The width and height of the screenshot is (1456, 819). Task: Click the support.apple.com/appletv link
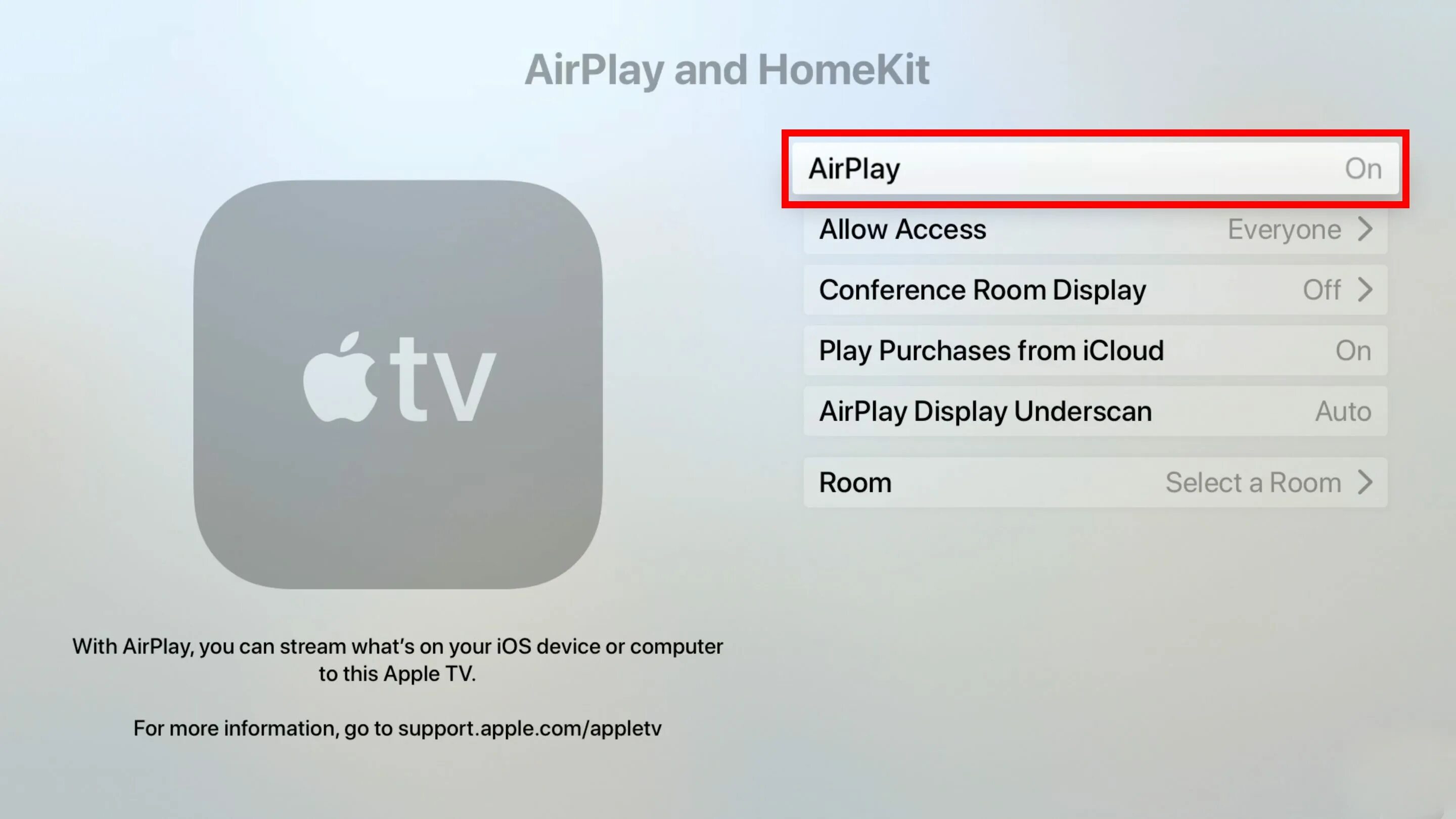click(x=530, y=728)
